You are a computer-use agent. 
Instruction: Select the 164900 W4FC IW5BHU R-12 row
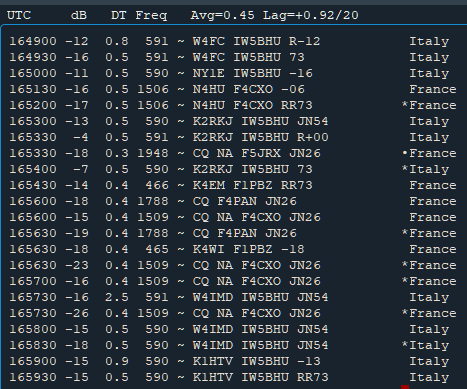[229, 41]
